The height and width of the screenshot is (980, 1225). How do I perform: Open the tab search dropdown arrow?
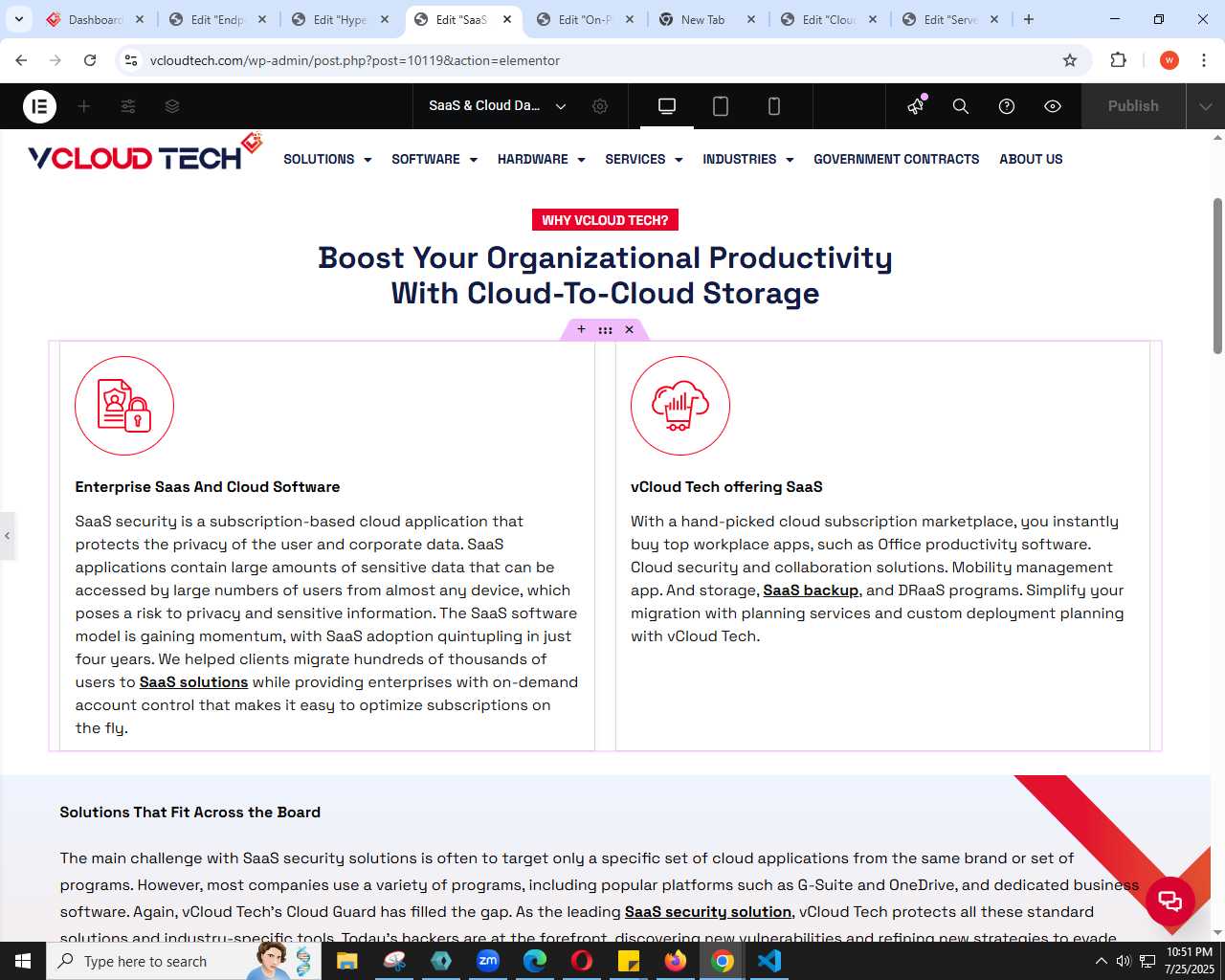coord(19,19)
